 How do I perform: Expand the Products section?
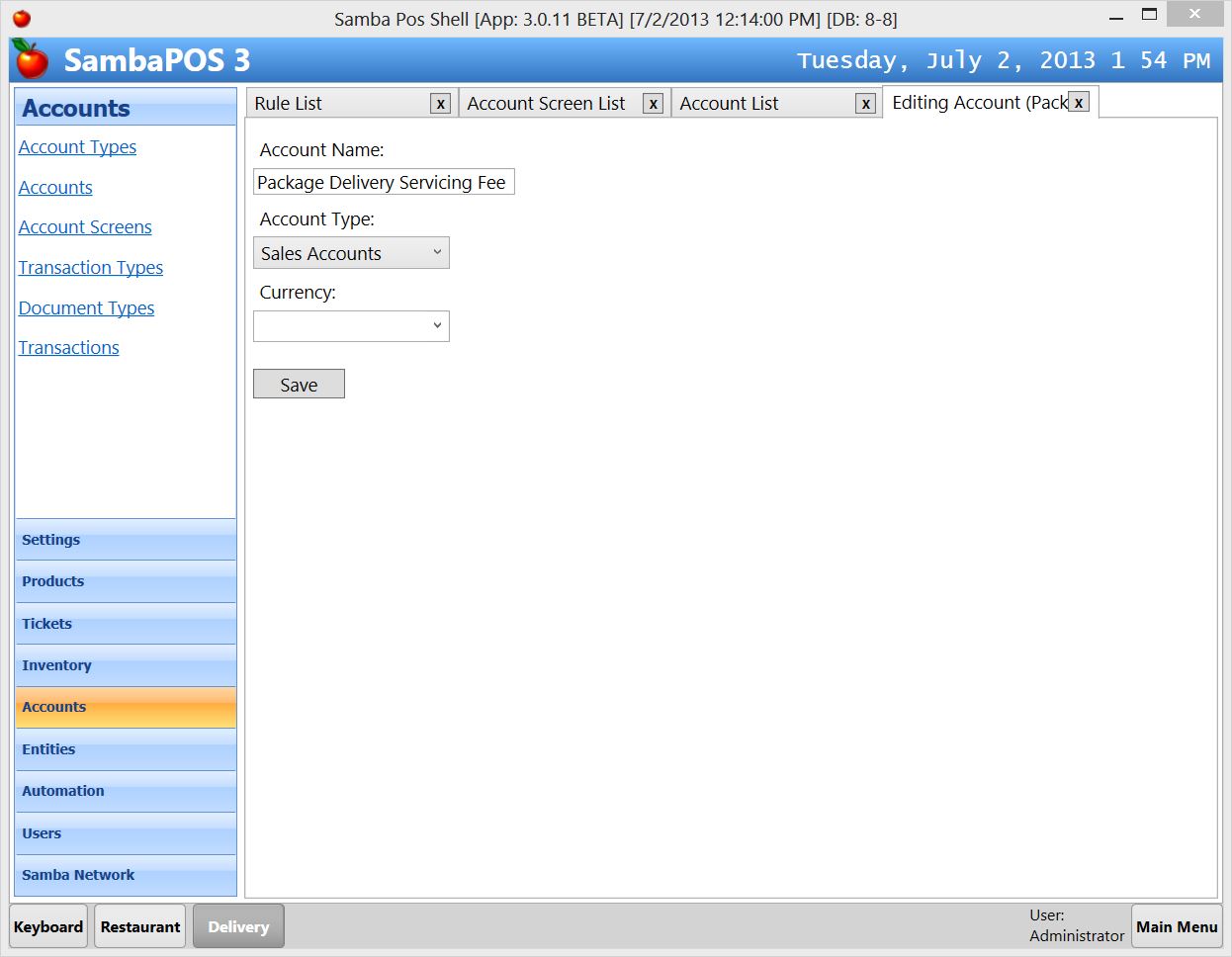click(x=126, y=581)
